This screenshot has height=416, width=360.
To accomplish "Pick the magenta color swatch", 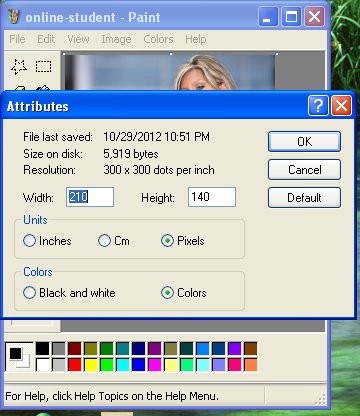I will click(154, 365).
